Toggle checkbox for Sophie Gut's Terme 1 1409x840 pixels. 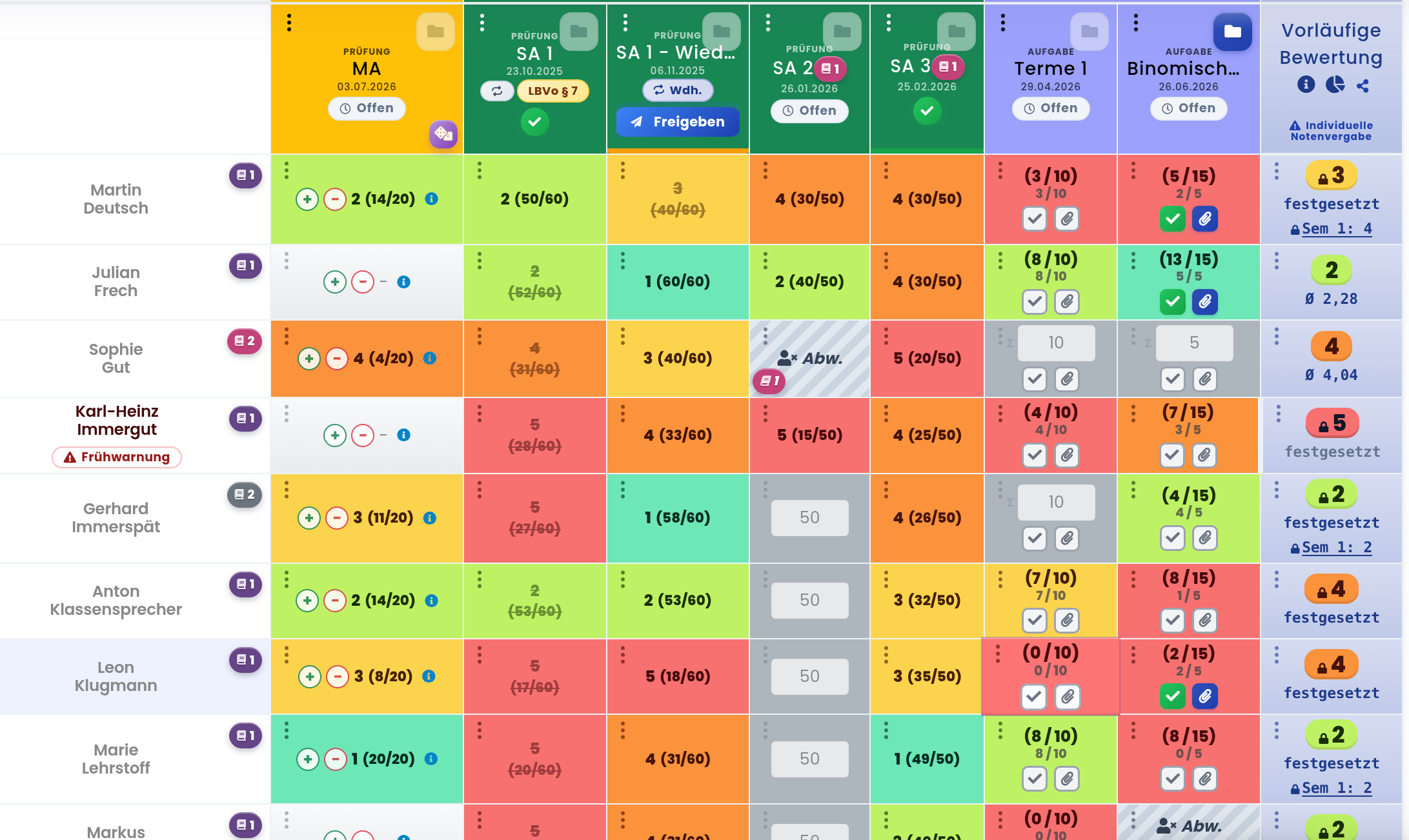(1035, 379)
